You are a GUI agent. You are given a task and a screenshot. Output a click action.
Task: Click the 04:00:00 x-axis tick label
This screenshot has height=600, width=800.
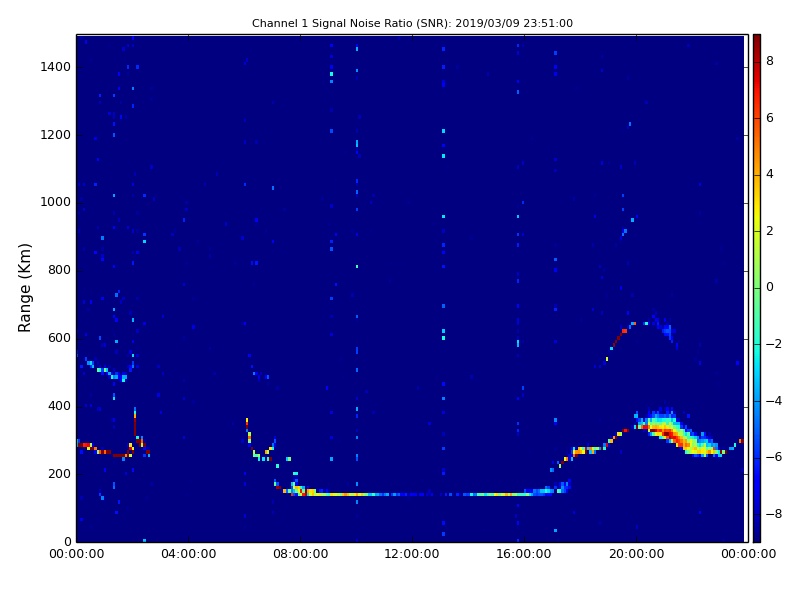(188, 554)
